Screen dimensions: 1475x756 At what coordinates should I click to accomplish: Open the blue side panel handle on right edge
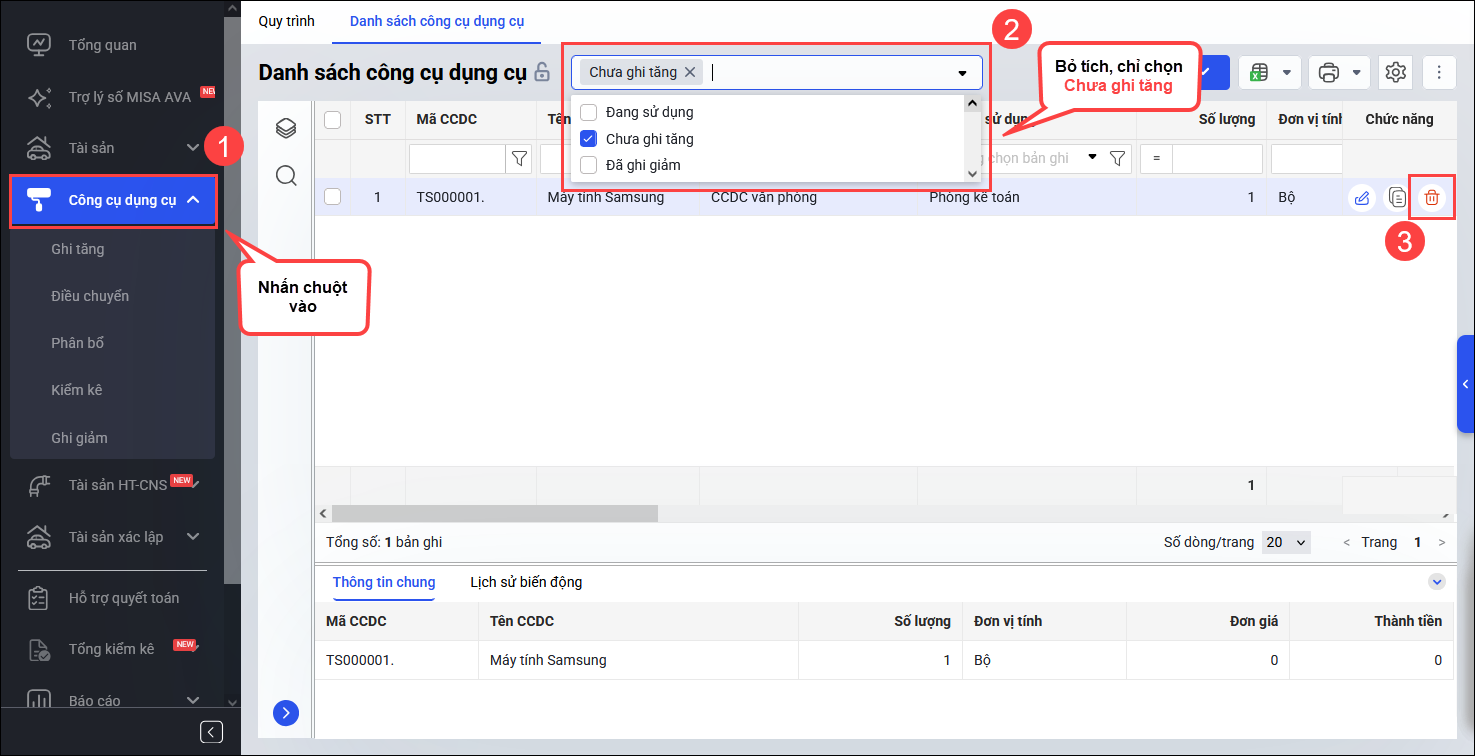coord(1466,384)
